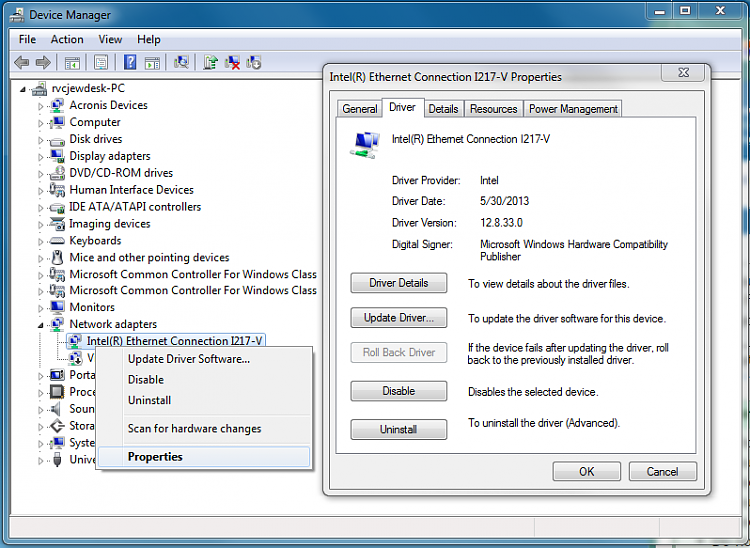The width and height of the screenshot is (750, 548).
Task: Expand the Disk drives node
Action: click(41, 140)
